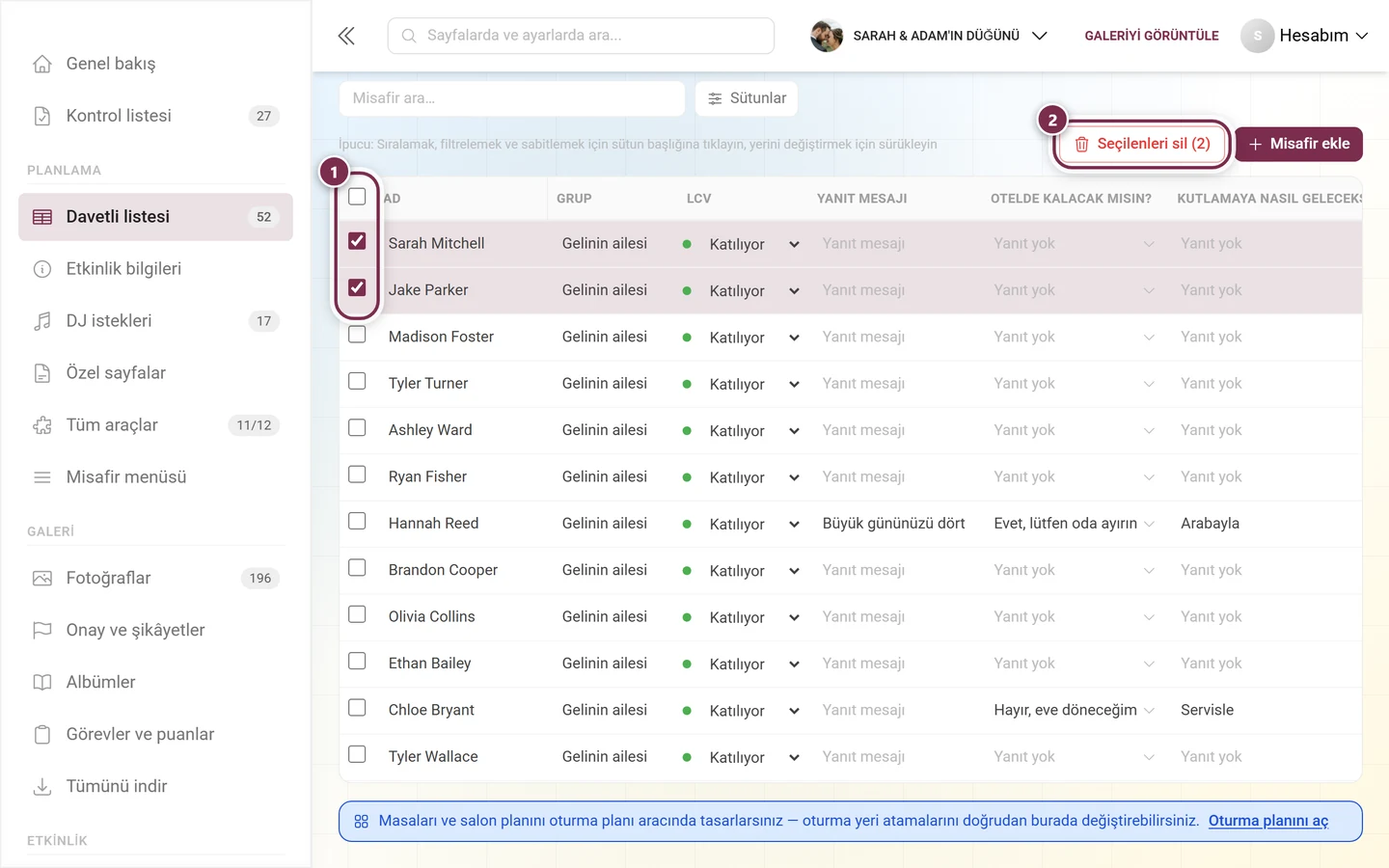Collapse the sidebar with double chevron icon
Viewport: 1389px width, 868px height.
346,36
